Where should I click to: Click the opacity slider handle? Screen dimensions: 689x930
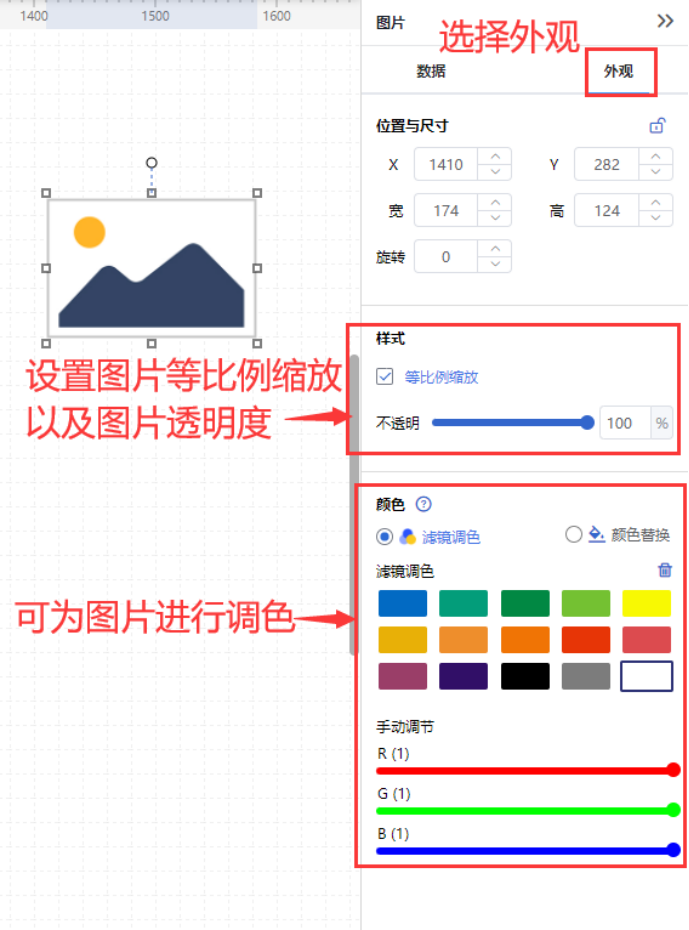click(x=587, y=422)
